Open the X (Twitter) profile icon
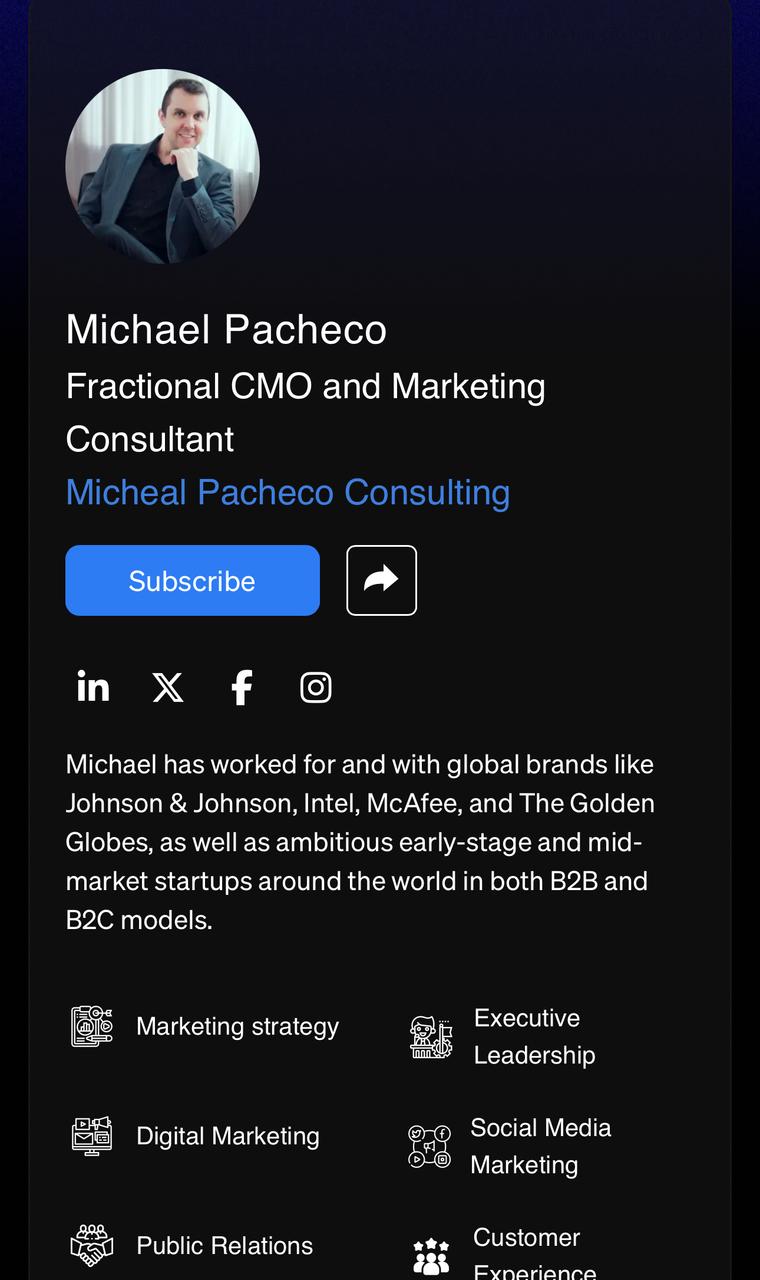760x1280 pixels. 168,687
